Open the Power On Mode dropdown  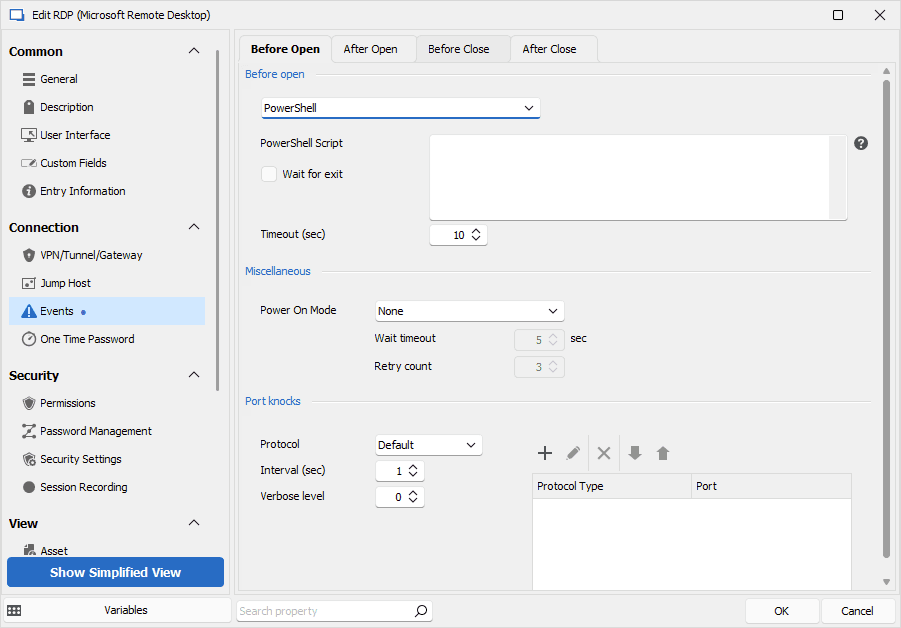[469, 311]
